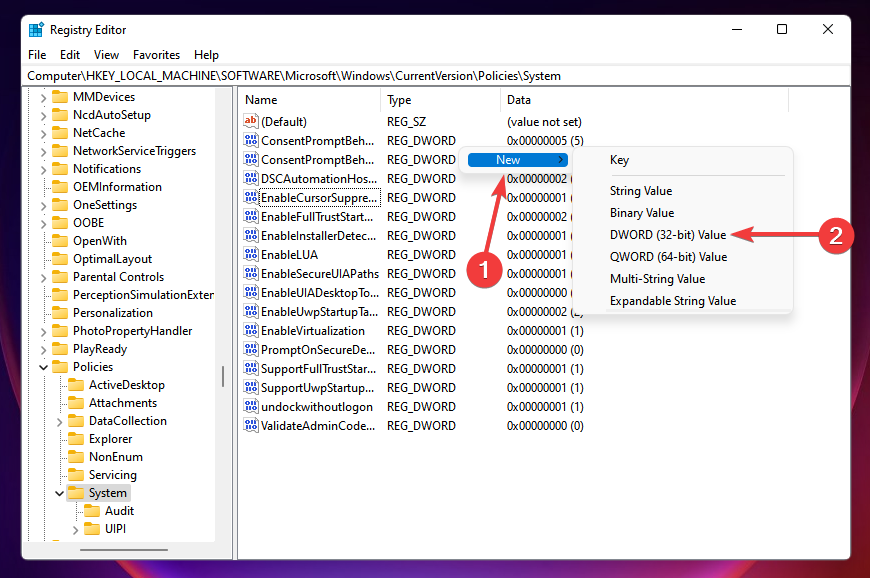Select the New context menu item
The width and height of the screenshot is (870, 578).
point(518,160)
